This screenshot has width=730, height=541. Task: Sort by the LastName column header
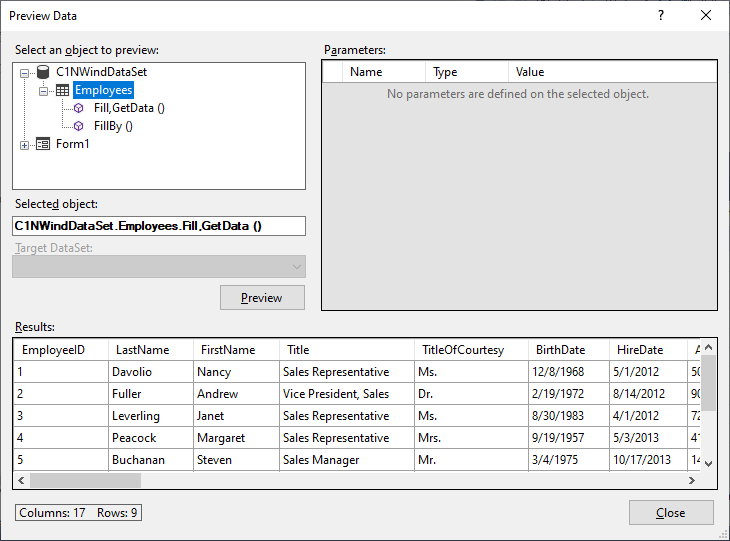(x=142, y=350)
